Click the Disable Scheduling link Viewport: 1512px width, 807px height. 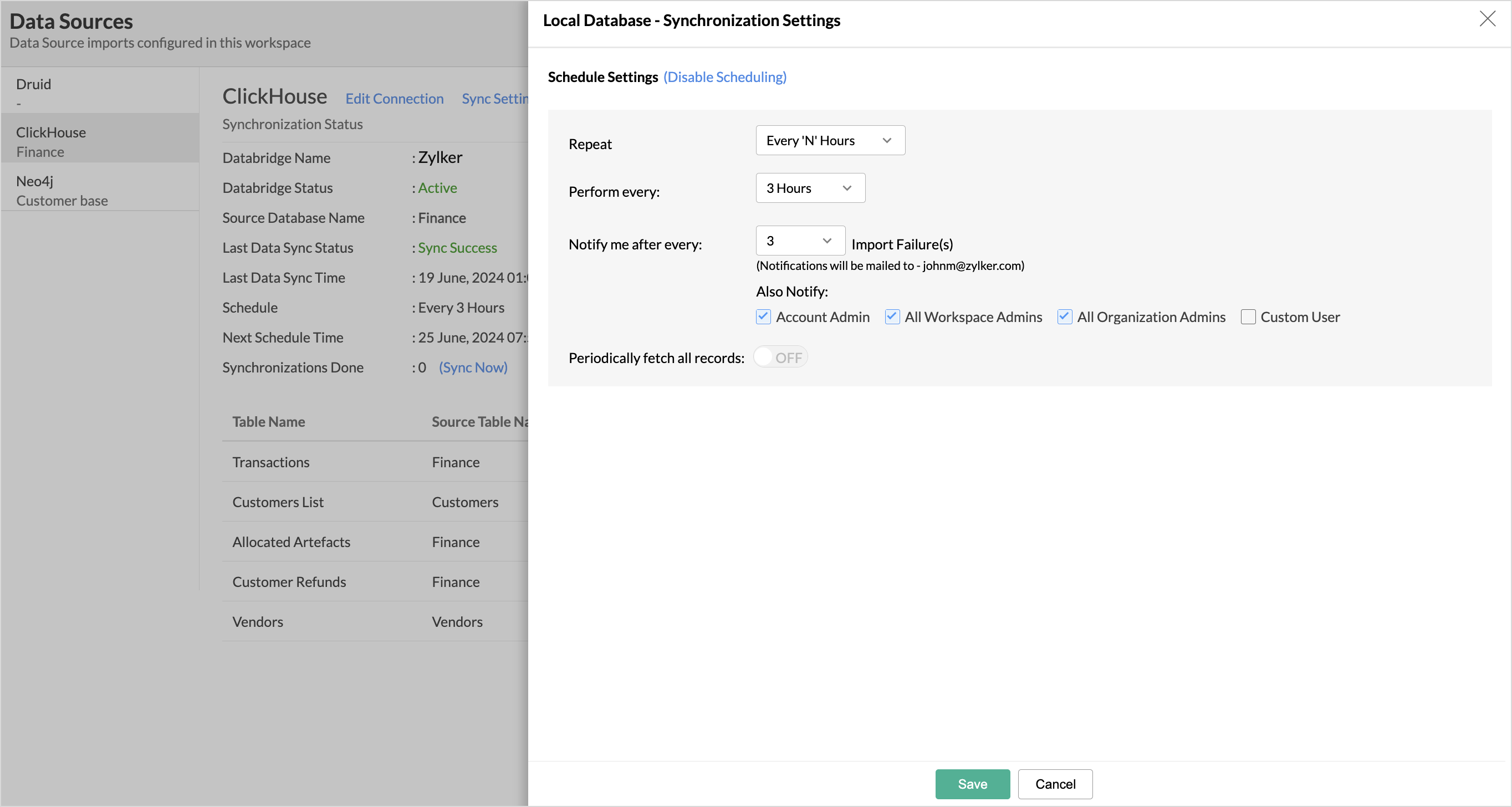[x=724, y=77]
